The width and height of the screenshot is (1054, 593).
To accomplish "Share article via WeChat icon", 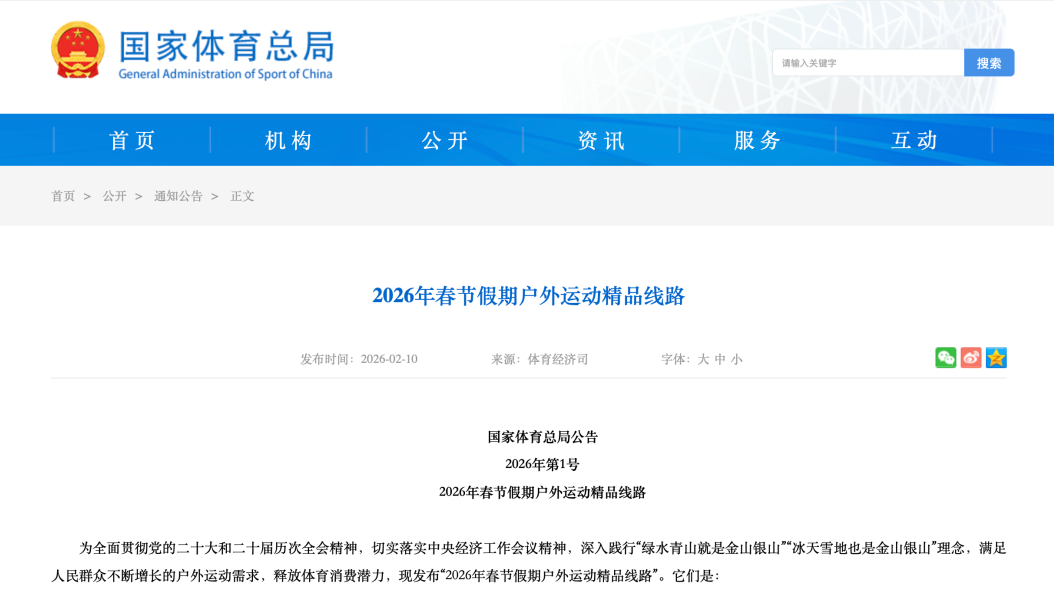I will [x=945, y=358].
